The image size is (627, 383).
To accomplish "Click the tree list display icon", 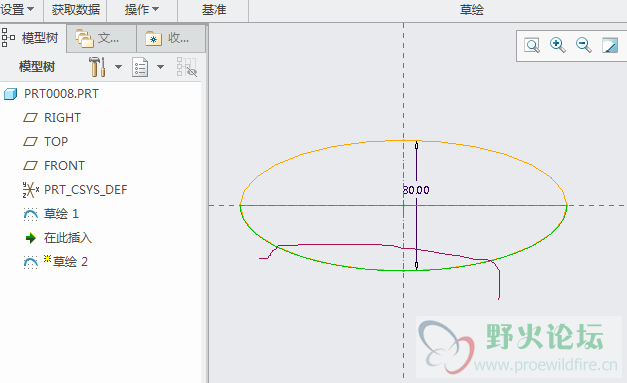I will click(x=140, y=67).
